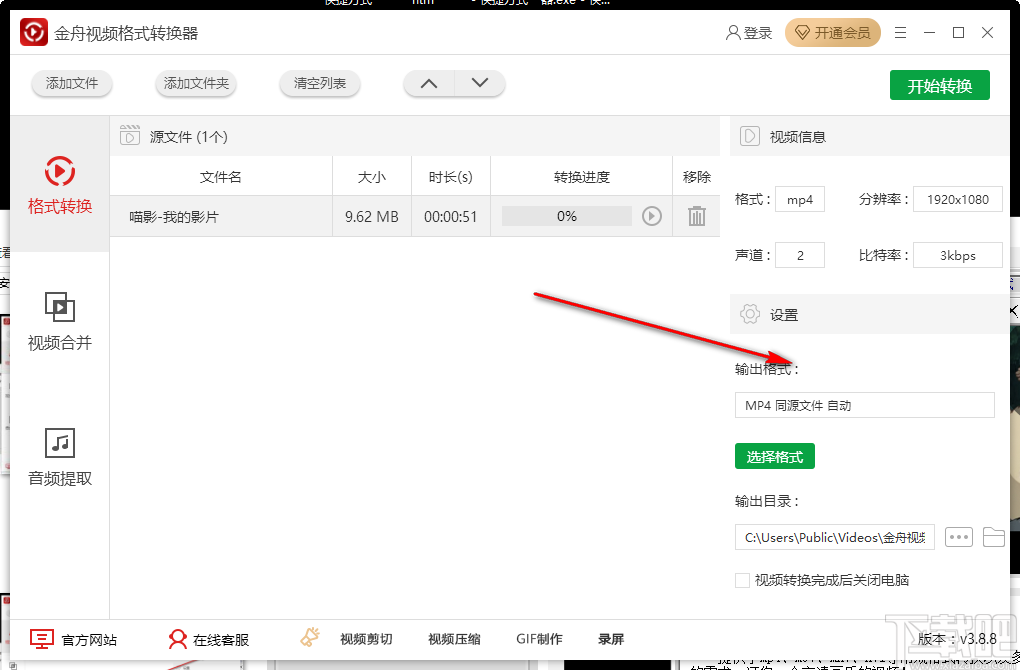This screenshot has height=670, width=1020.
Task: Click the move-up chevron button
Action: [x=428, y=84]
